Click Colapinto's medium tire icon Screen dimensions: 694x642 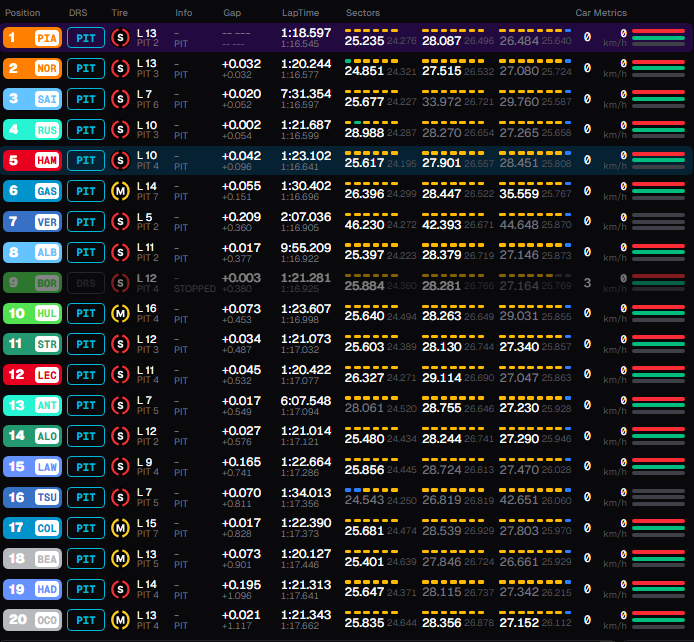[120, 528]
